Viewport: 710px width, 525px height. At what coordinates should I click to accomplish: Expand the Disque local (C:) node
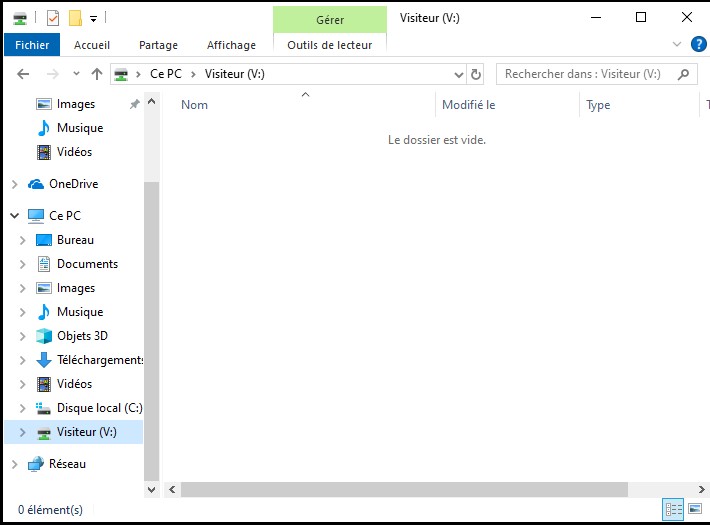coord(22,408)
